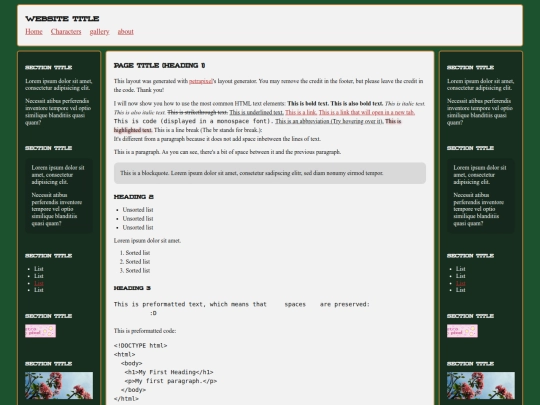Open the gallery navigation link

coord(100,32)
